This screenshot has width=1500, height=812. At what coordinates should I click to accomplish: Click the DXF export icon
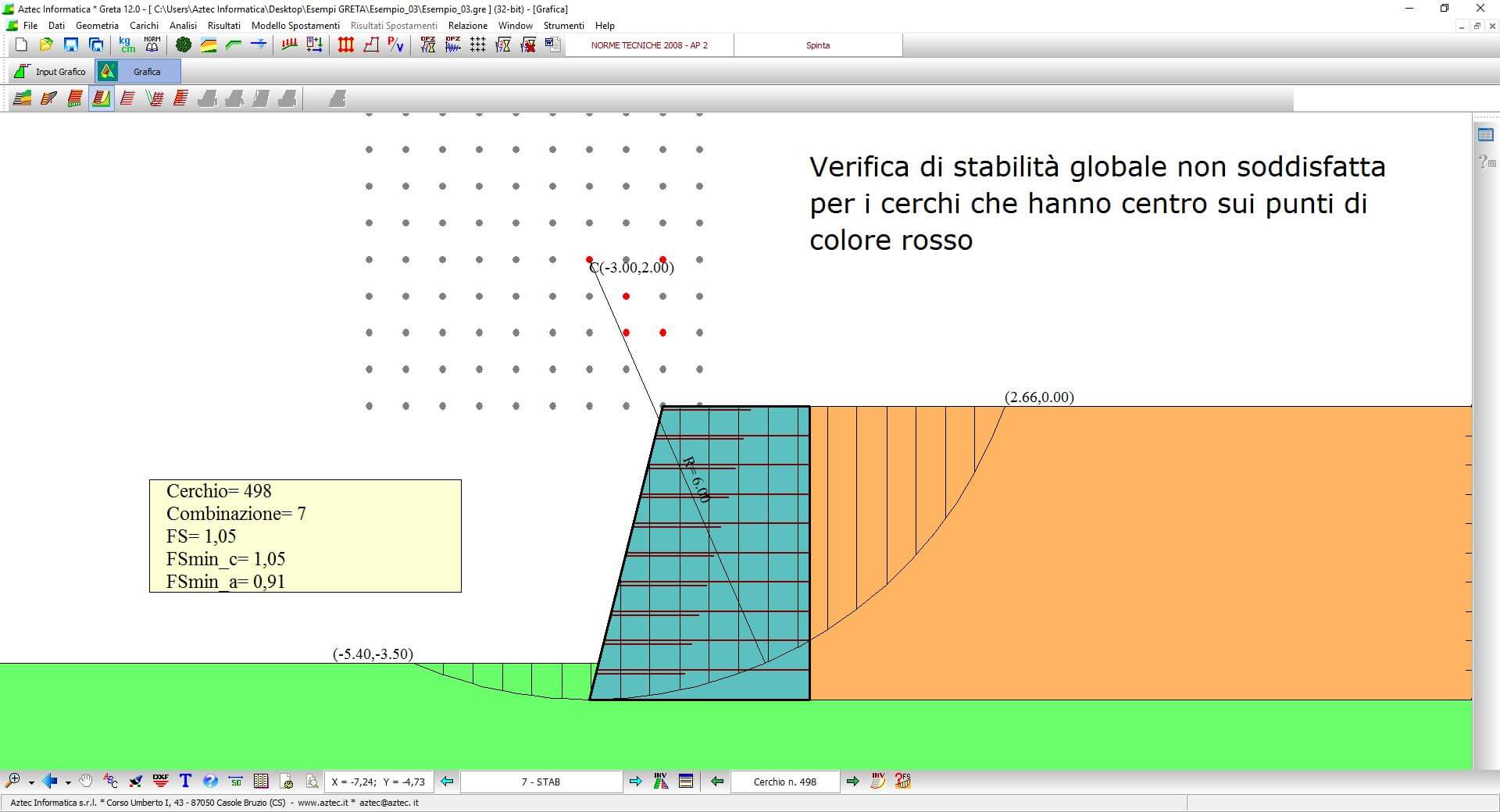pos(161,781)
